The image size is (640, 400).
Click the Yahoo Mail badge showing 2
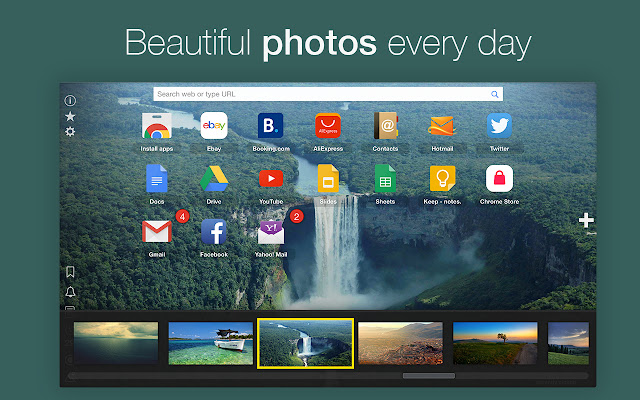point(297,216)
